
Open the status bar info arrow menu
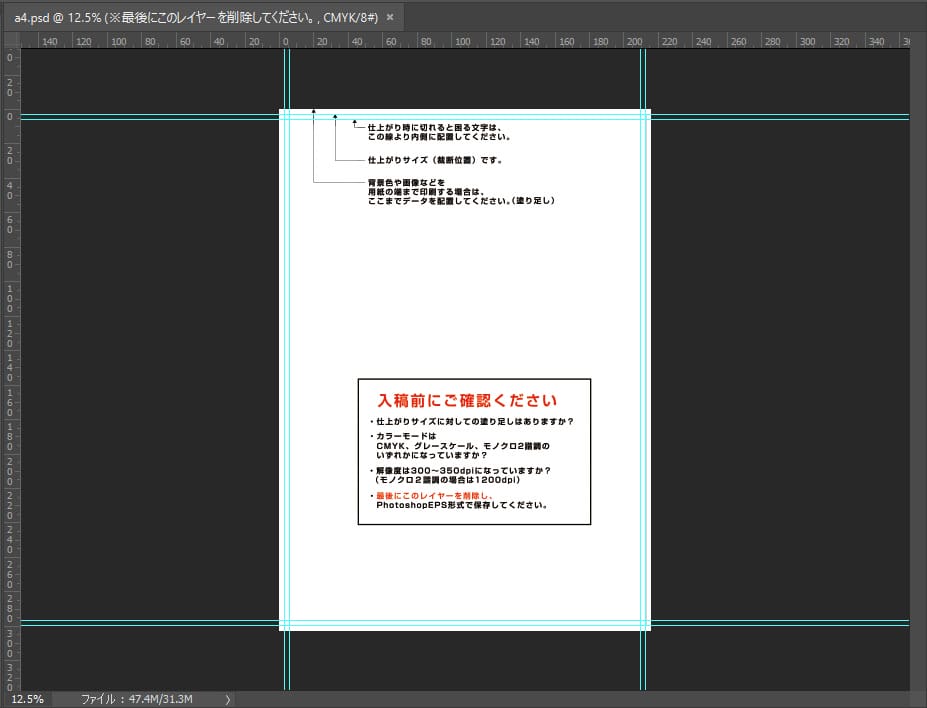[228, 700]
